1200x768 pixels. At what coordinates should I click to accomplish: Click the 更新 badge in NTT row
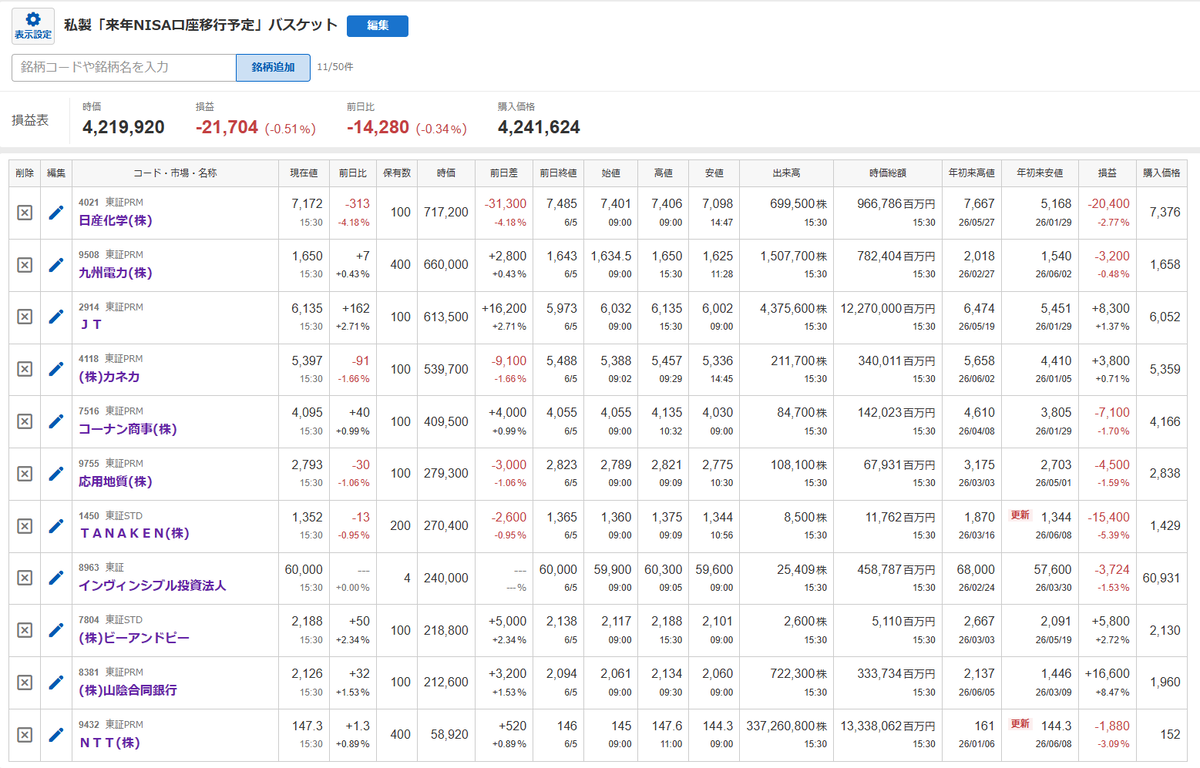click(x=1020, y=725)
